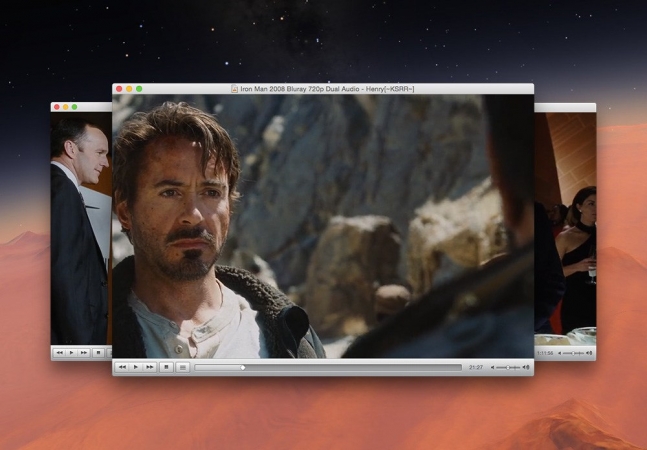Fast forward in the left background player

point(84,352)
